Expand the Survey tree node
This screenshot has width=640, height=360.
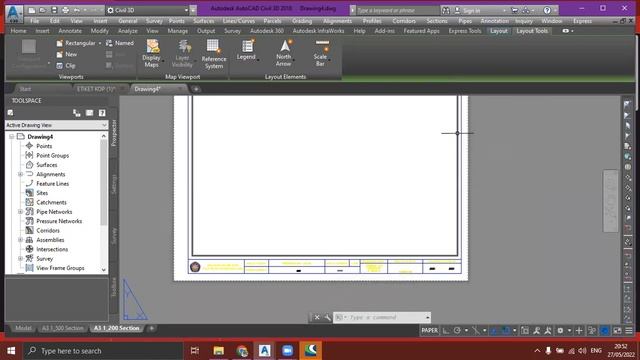pos(20,259)
